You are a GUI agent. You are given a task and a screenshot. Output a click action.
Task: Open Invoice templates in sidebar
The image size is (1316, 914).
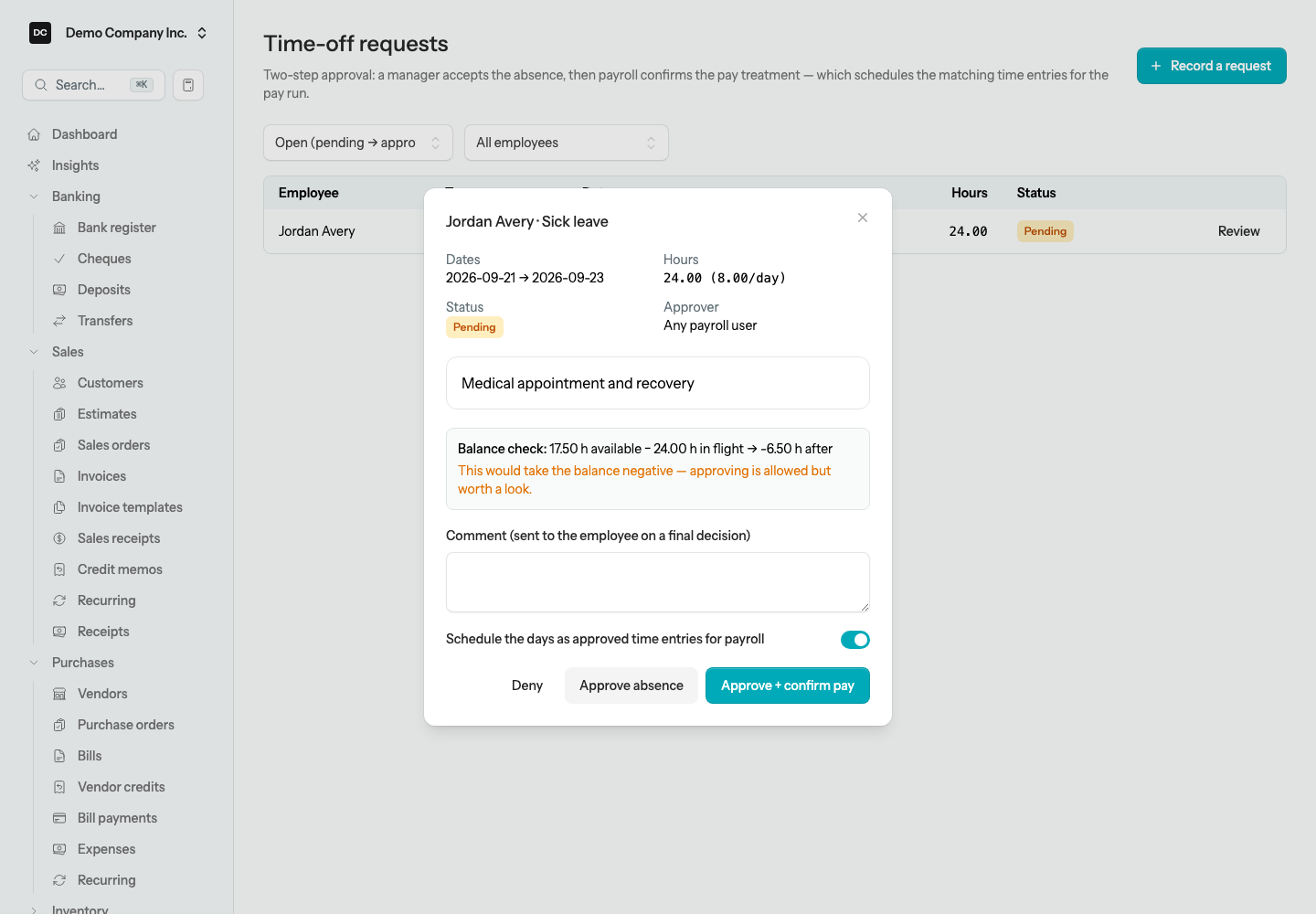pos(130,507)
